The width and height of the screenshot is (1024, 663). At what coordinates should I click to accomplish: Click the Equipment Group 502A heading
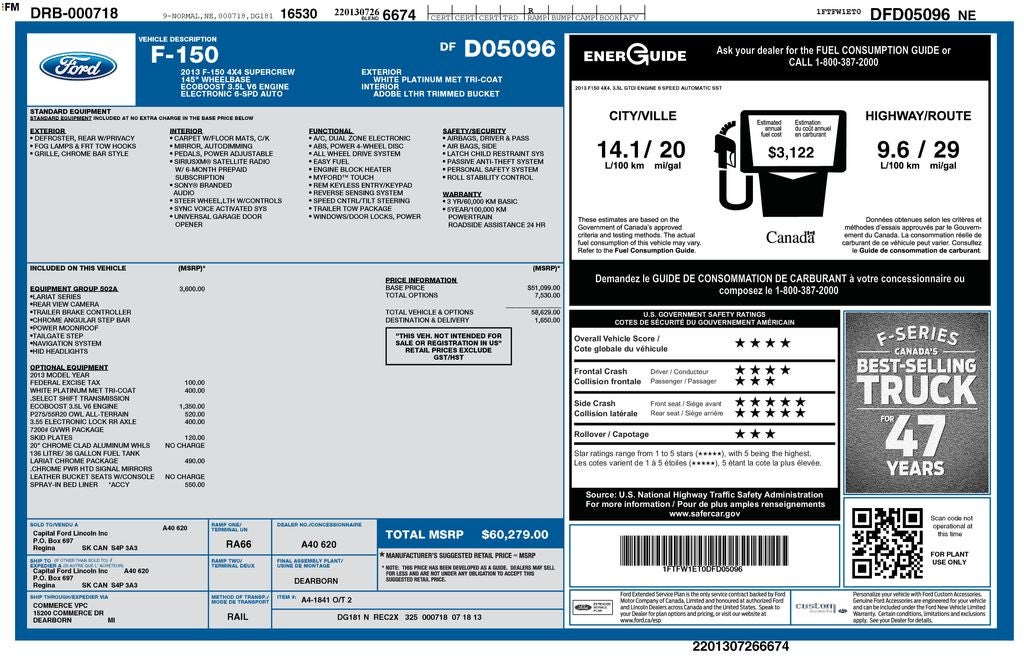point(74,288)
